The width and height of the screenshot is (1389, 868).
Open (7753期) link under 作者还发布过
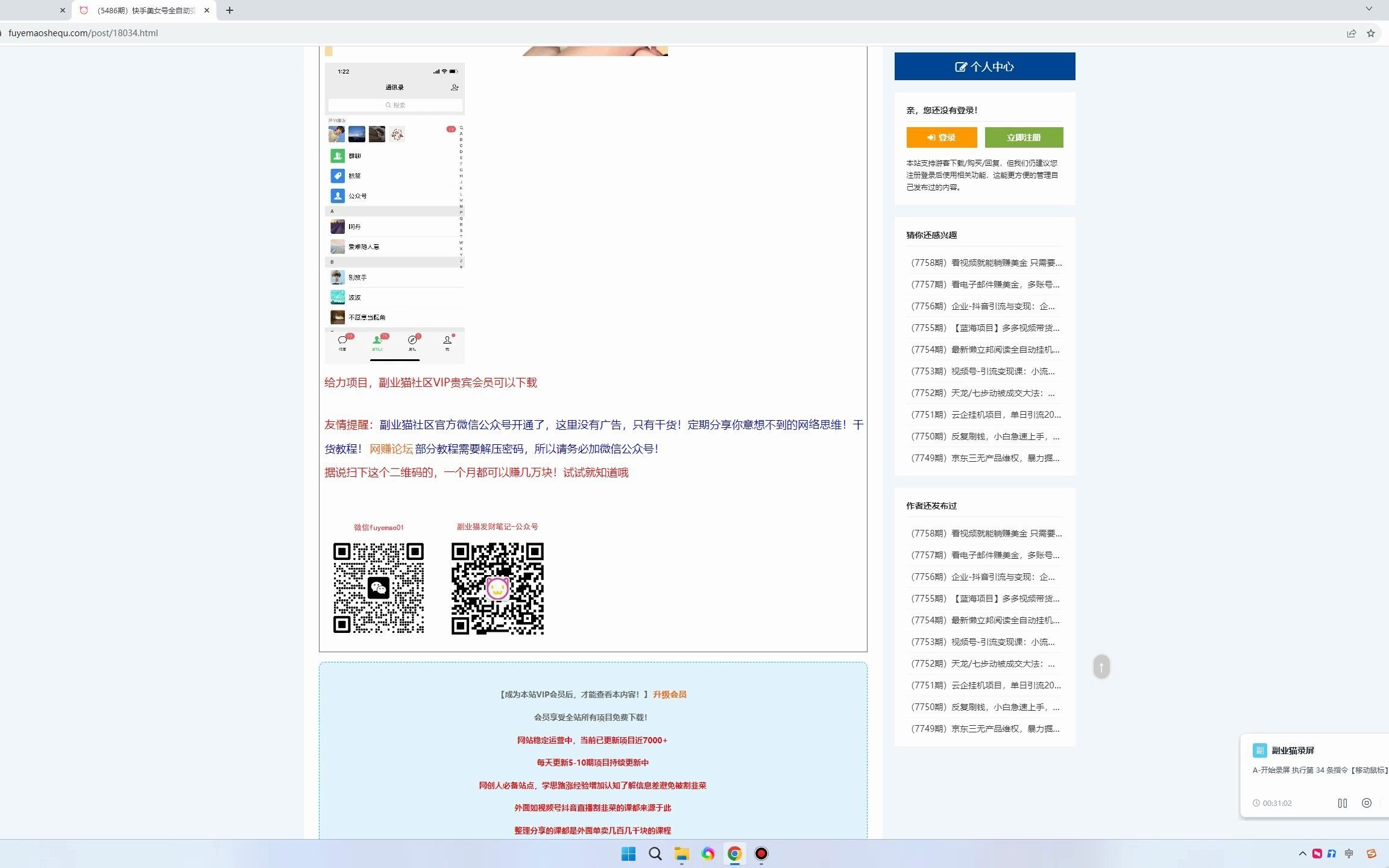pyautogui.click(x=983, y=642)
